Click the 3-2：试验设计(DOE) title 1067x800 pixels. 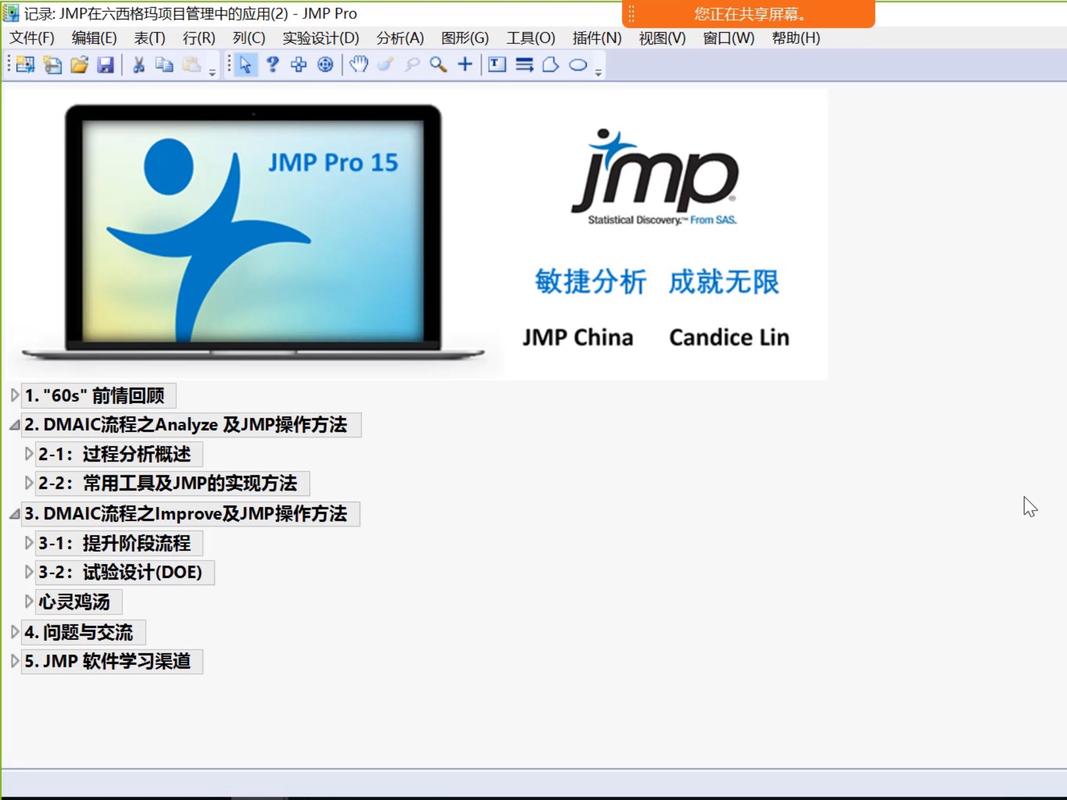click(125, 572)
